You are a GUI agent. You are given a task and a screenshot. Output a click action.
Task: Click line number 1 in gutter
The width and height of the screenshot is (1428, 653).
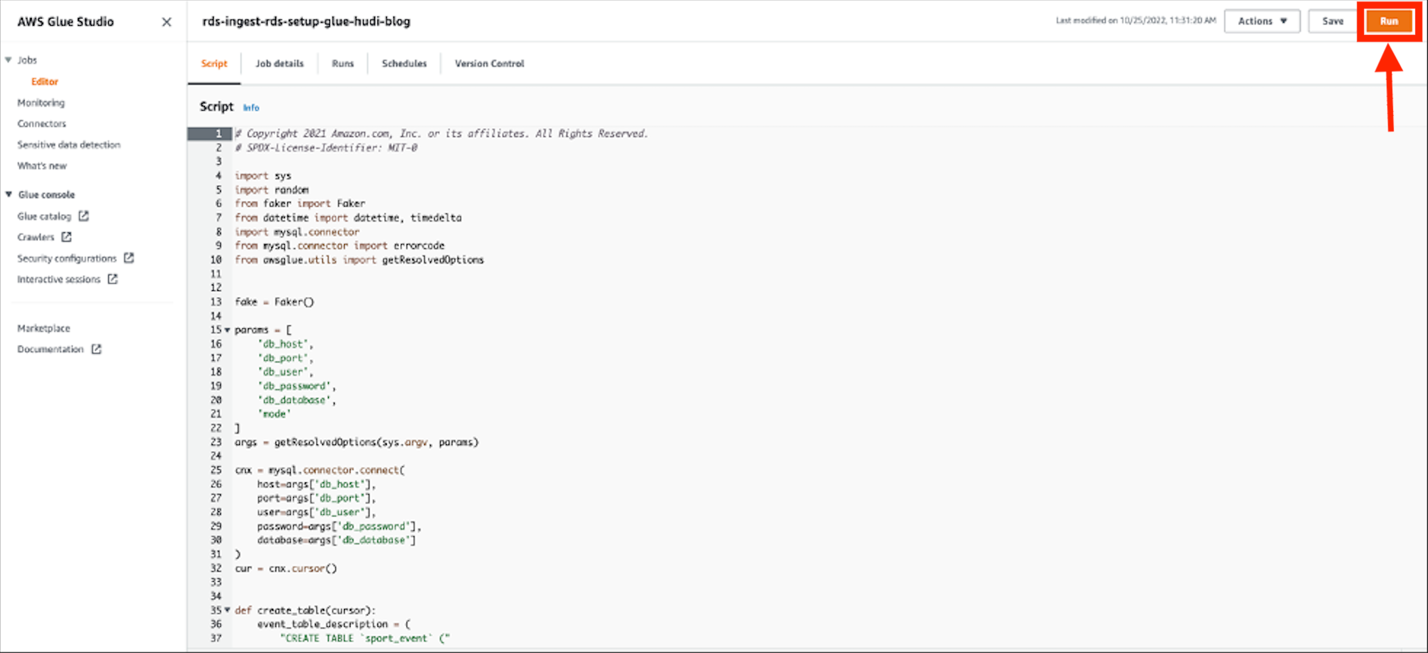[208, 133]
